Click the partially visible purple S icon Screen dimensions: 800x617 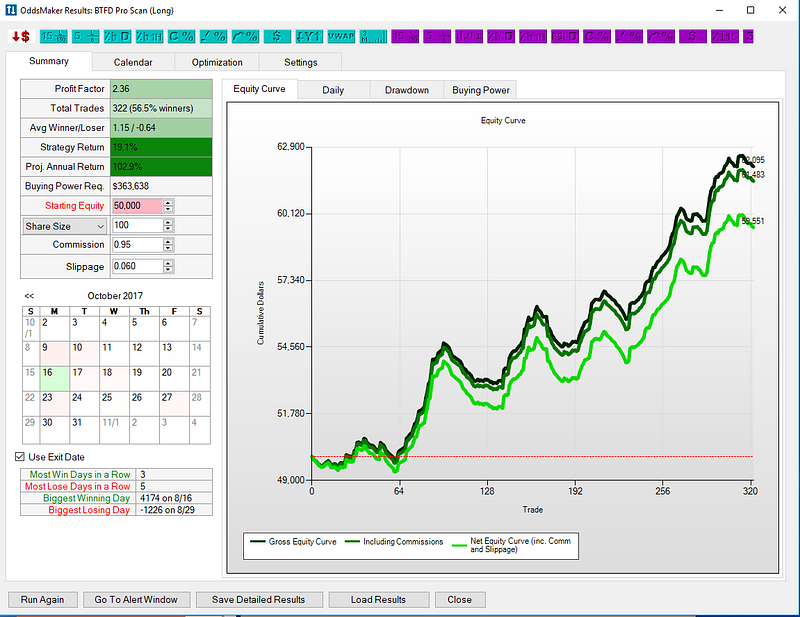[748, 37]
